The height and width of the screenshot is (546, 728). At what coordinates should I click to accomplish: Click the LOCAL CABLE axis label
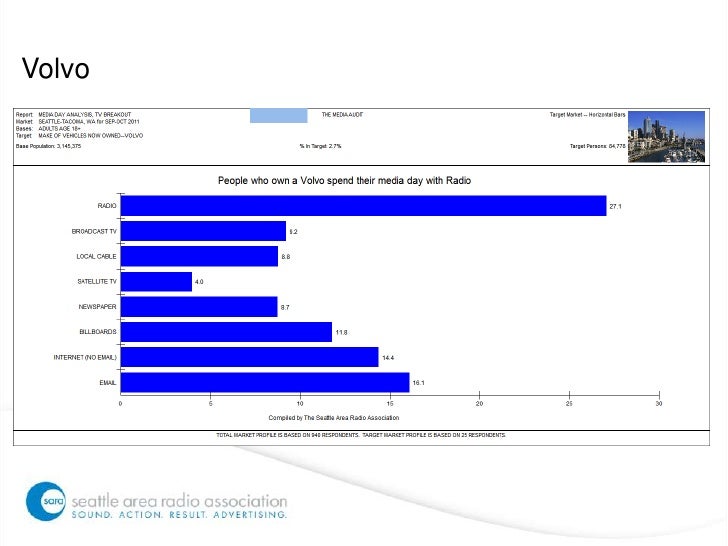point(97,256)
